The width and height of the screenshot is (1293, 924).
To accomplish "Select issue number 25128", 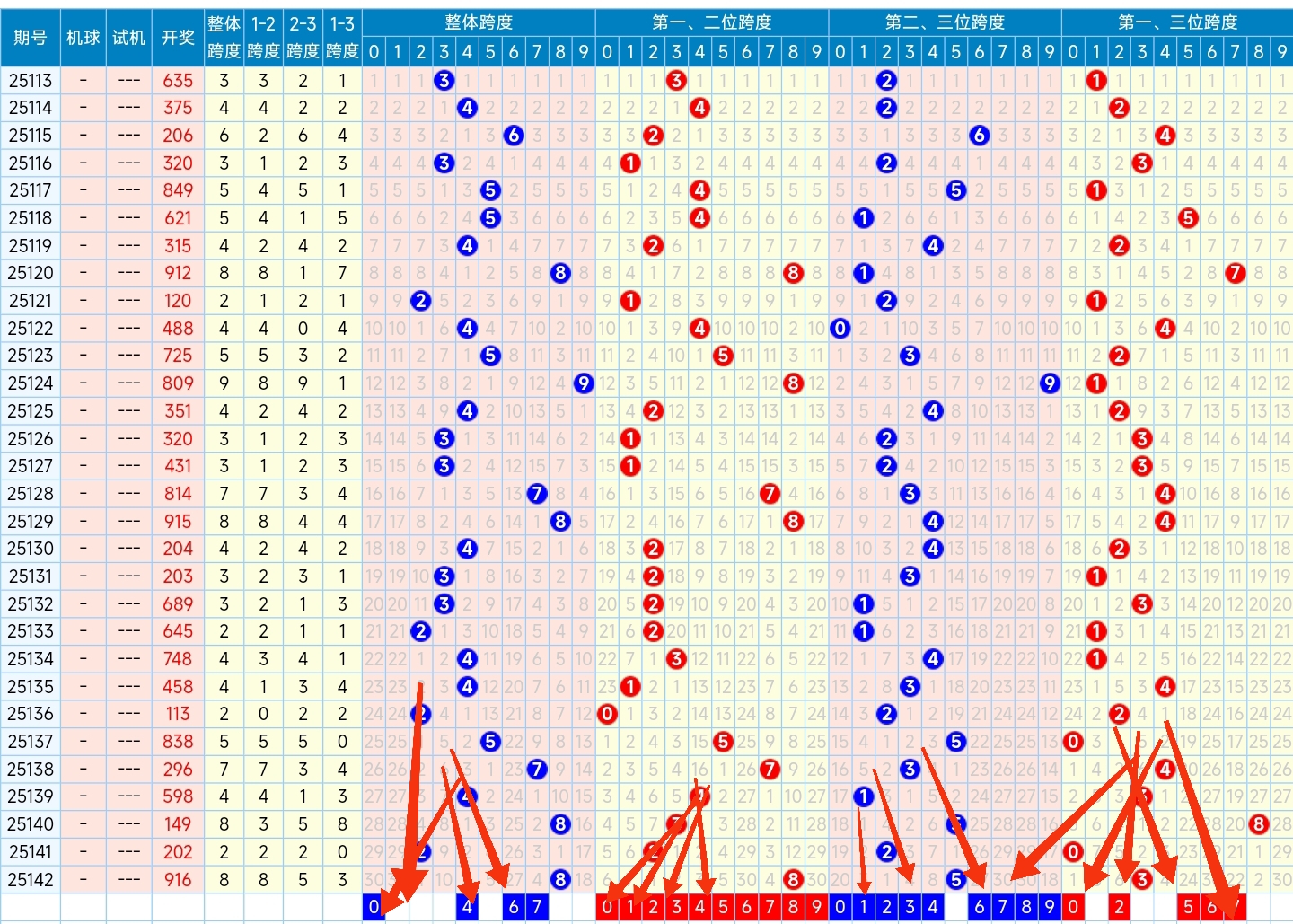I will [x=31, y=494].
